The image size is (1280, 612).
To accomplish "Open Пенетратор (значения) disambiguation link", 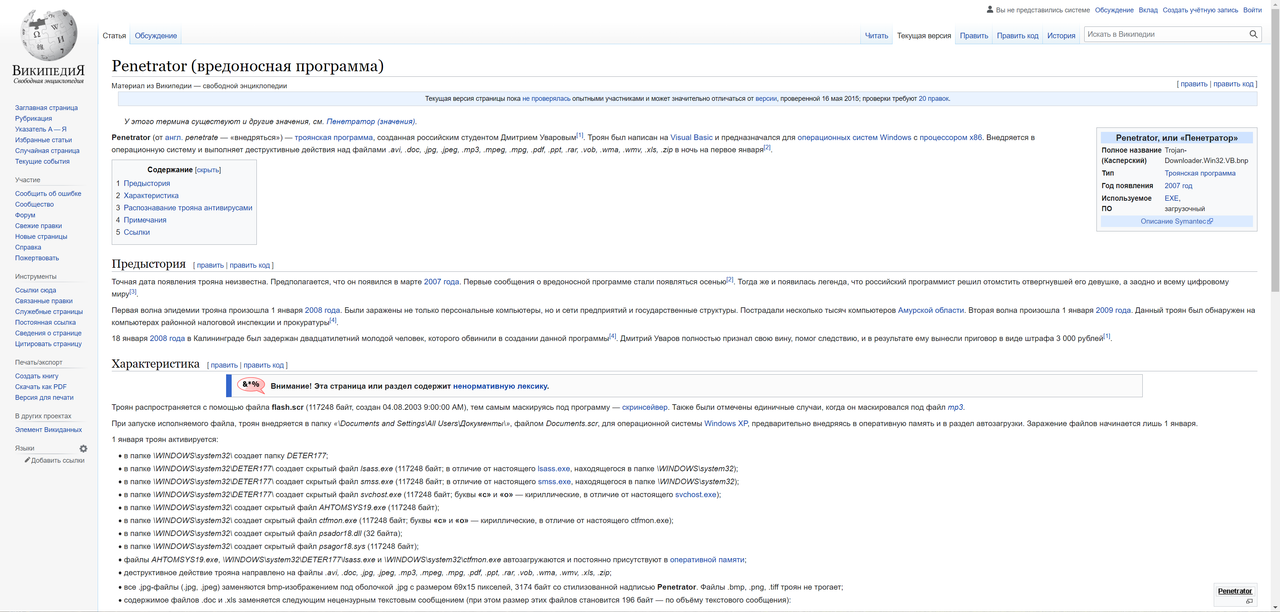I will (x=370, y=121).
